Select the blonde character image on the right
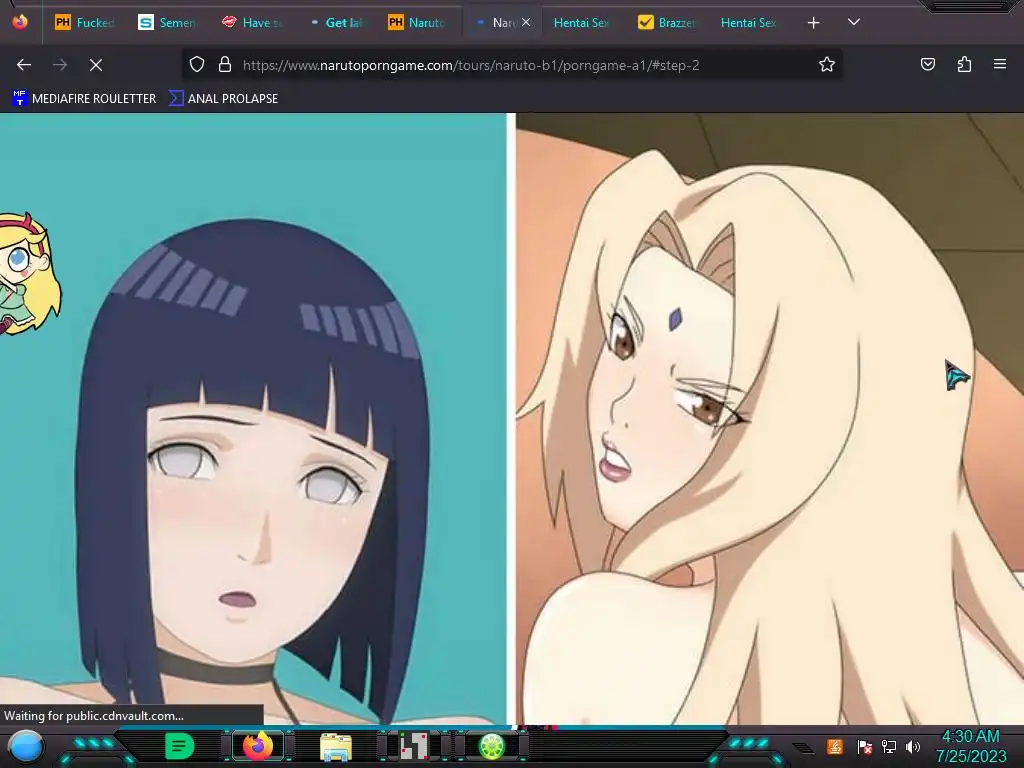Image resolution: width=1024 pixels, height=768 pixels. 770,419
